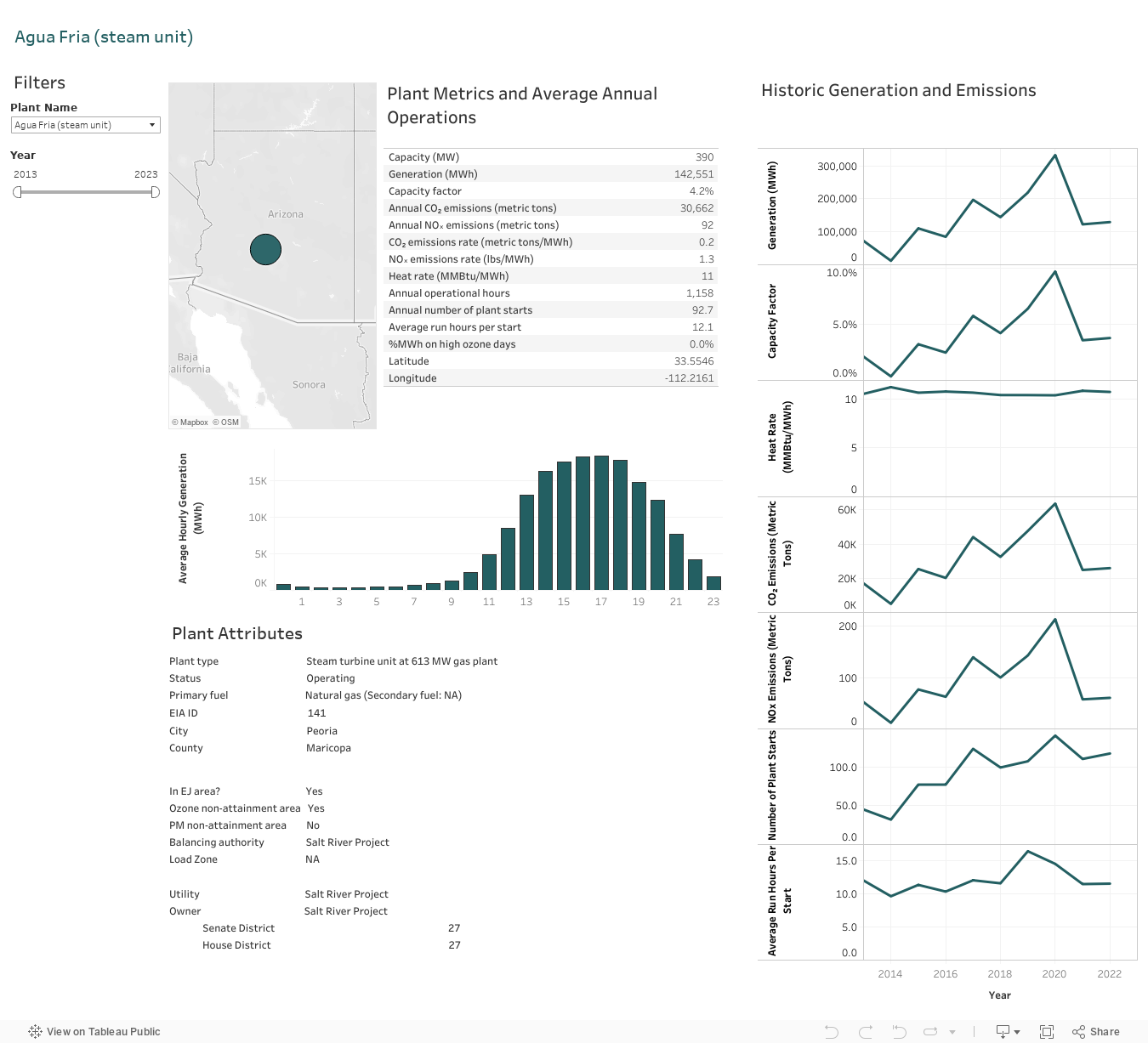This screenshot has width=1148, height=1043.
Task: Click the Undo arrow icon
Action: click(832, 1032)
